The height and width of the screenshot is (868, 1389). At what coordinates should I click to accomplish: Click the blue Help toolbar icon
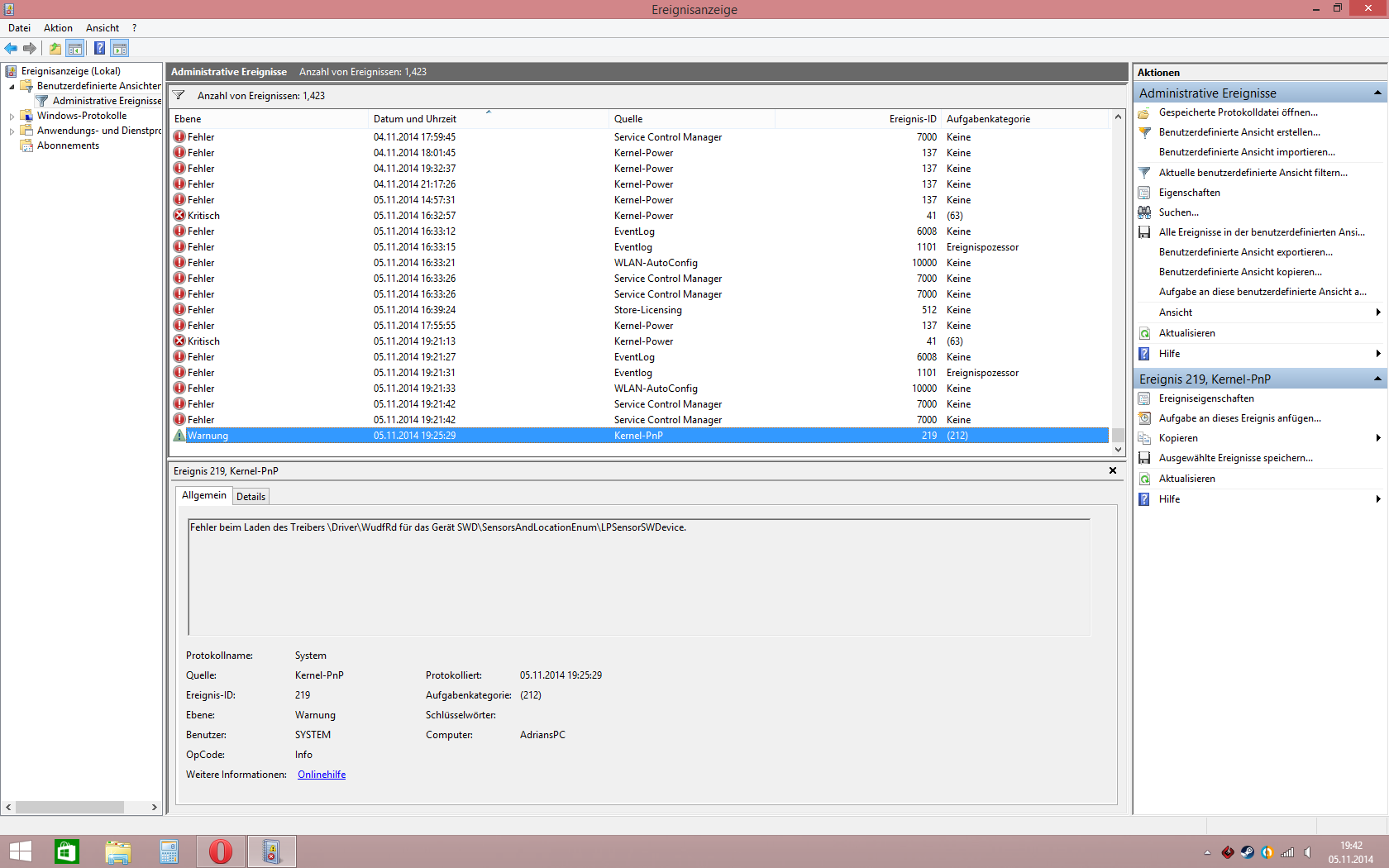click(99, 48)
